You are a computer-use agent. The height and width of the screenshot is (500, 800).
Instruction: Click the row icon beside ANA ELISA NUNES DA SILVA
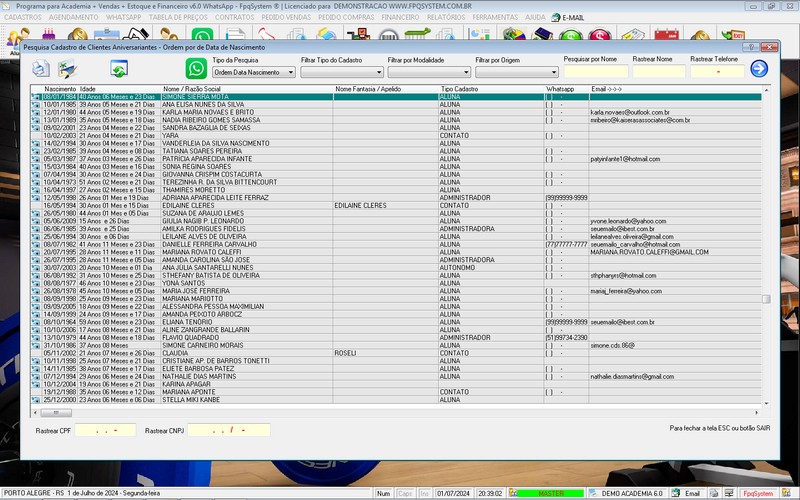coord(36,104)
